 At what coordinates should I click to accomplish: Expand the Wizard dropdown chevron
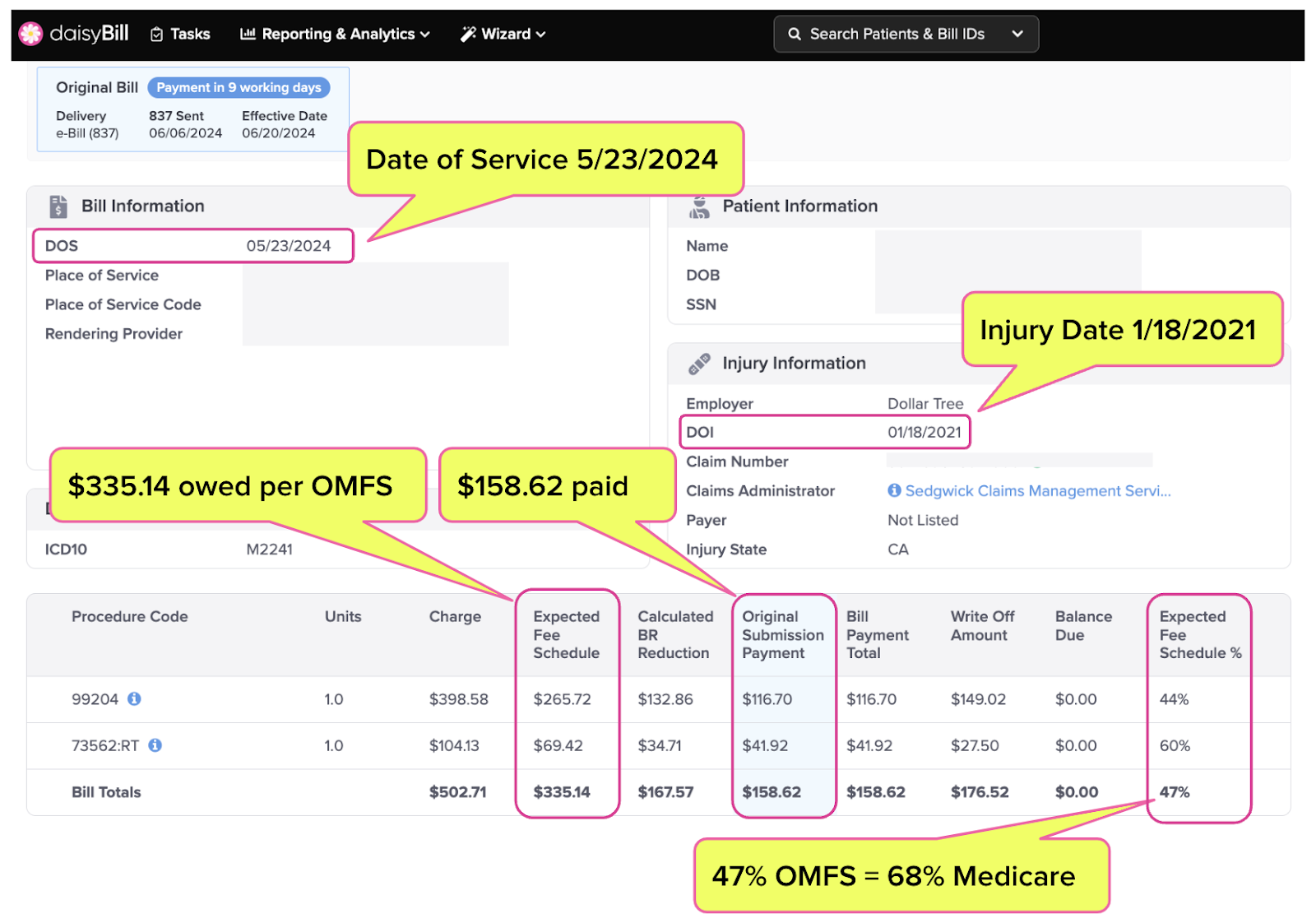pos(540,35)
